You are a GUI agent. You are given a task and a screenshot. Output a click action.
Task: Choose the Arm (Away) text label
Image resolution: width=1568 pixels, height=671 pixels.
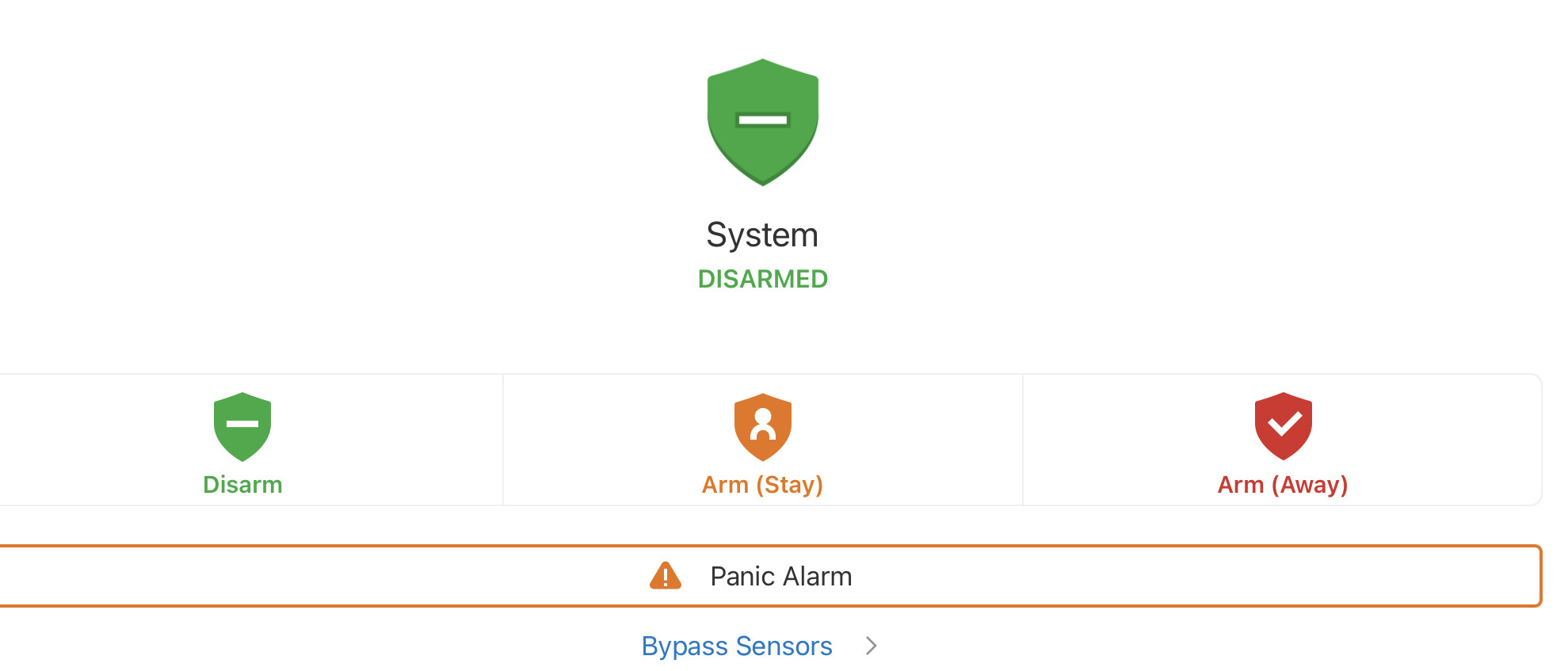pos(1283,484)
